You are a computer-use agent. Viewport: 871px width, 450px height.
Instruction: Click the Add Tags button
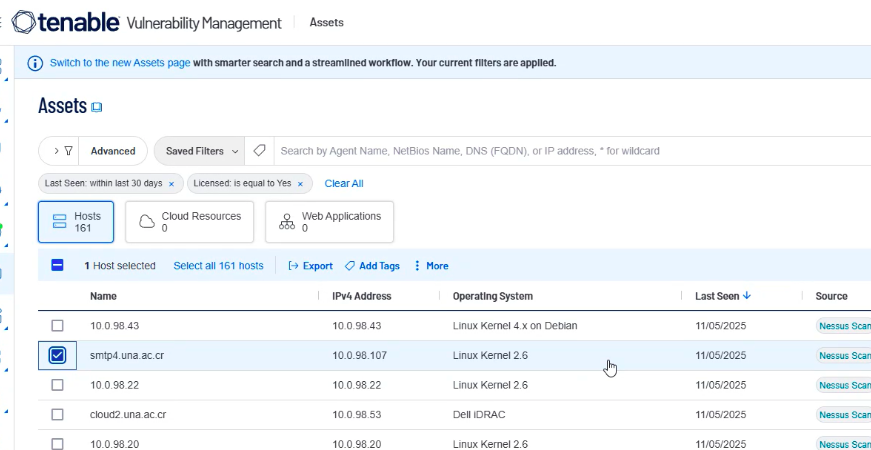click(x=372, y=266)
